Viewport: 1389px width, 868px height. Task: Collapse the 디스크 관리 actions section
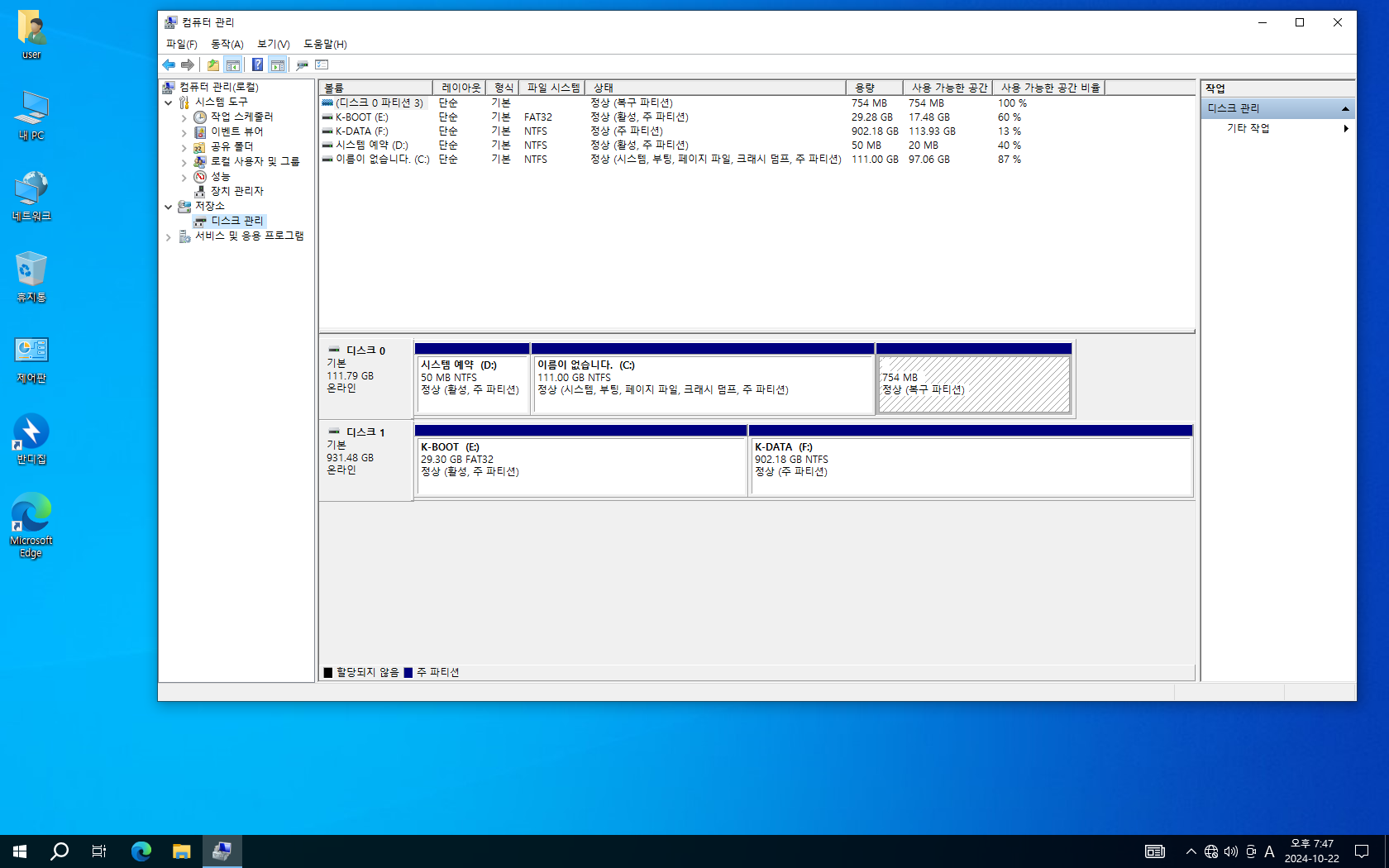[1345, 109]
